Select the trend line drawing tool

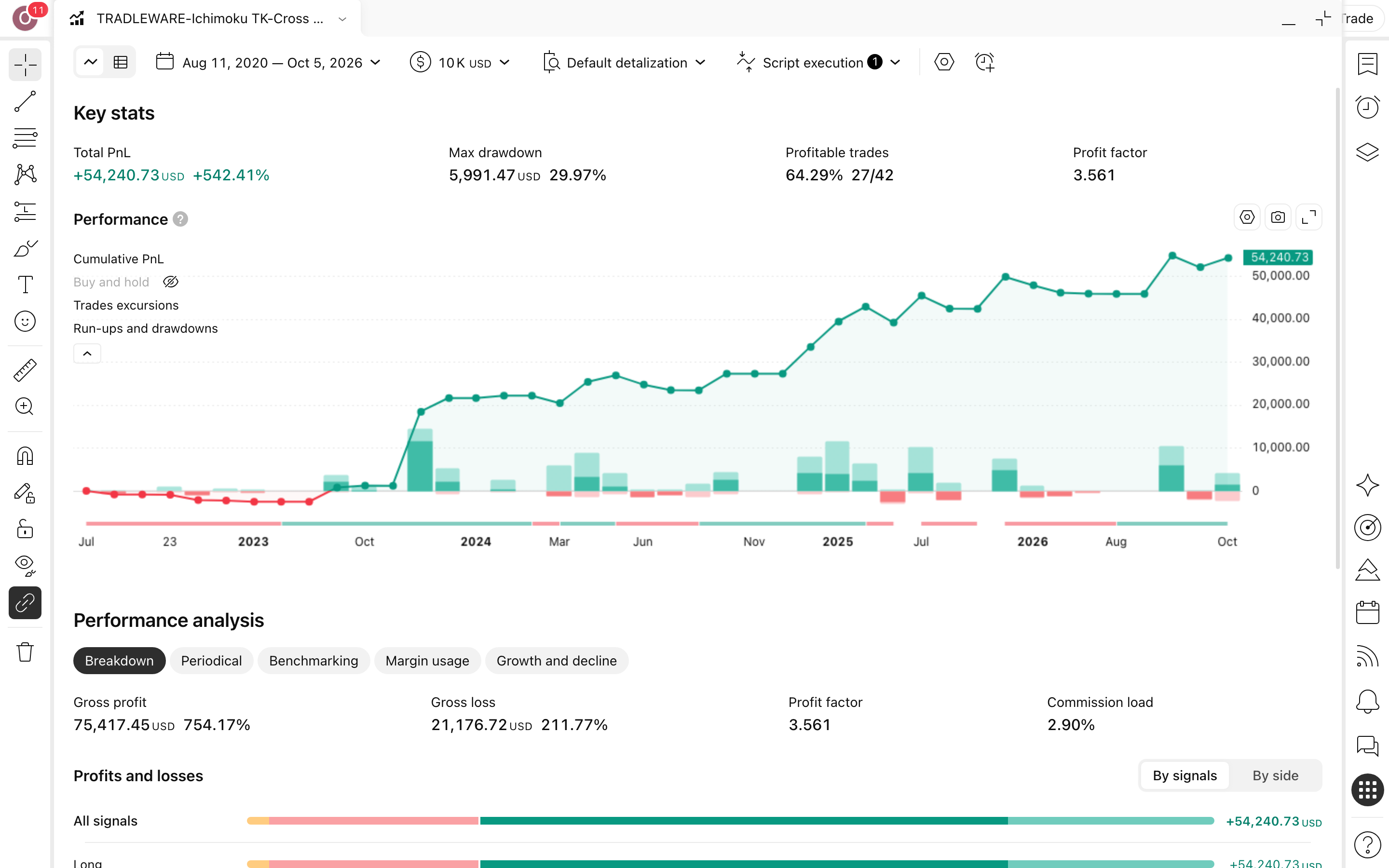point(25,101)
